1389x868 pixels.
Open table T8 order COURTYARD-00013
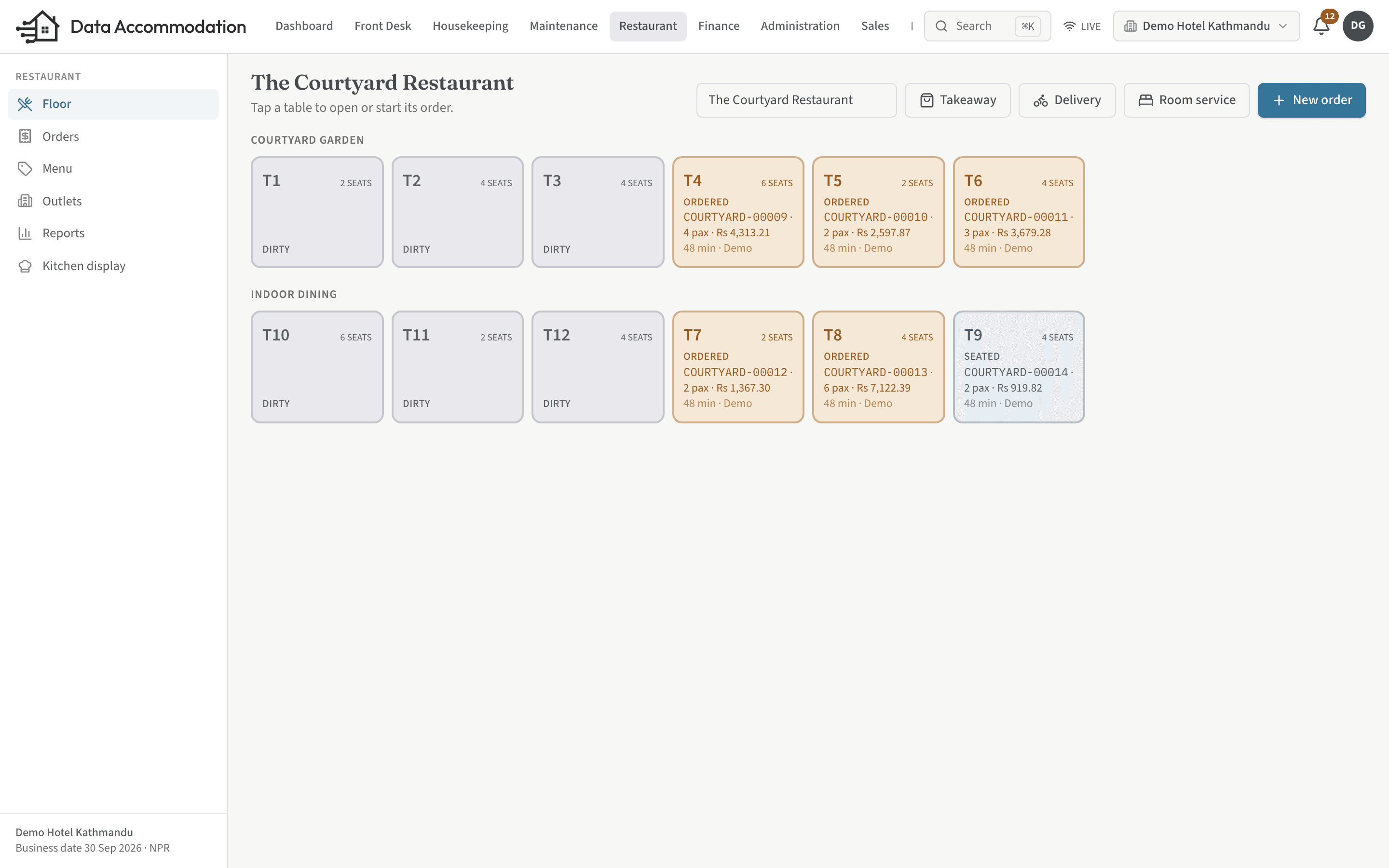coord(878,367)
